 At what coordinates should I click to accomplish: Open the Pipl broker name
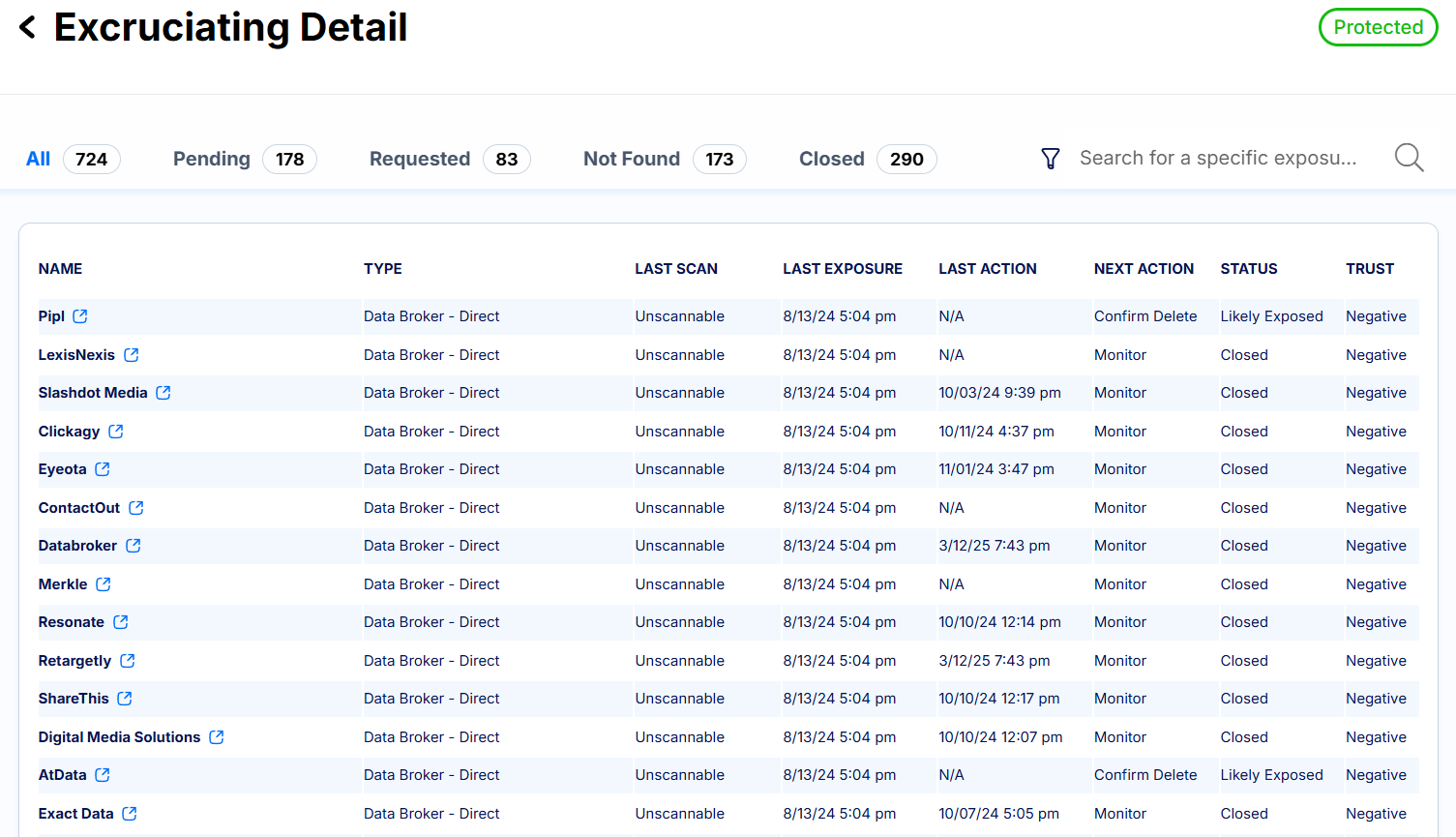coord(51,316)
